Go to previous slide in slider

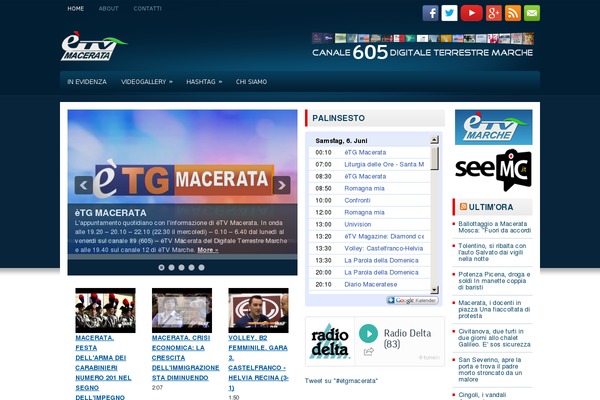pyautogui.click(x=83, y=185)
